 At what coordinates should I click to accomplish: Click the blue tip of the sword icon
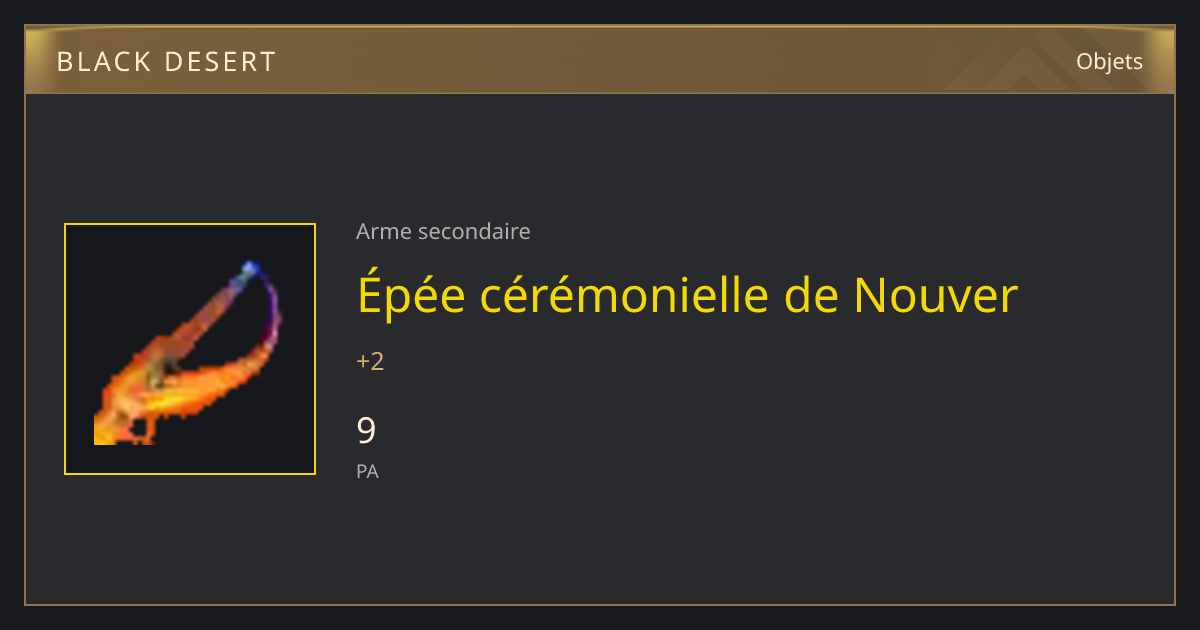pyautogui.click(x=250, y=269)
